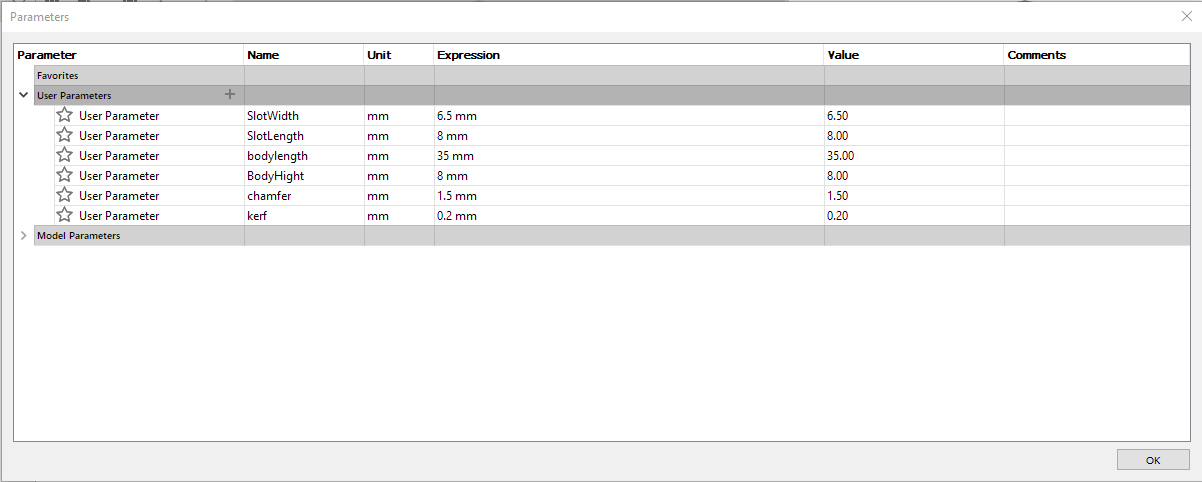Click the Expression column header
This screenshot has width=1202, height=482.
tap(629, 55)
